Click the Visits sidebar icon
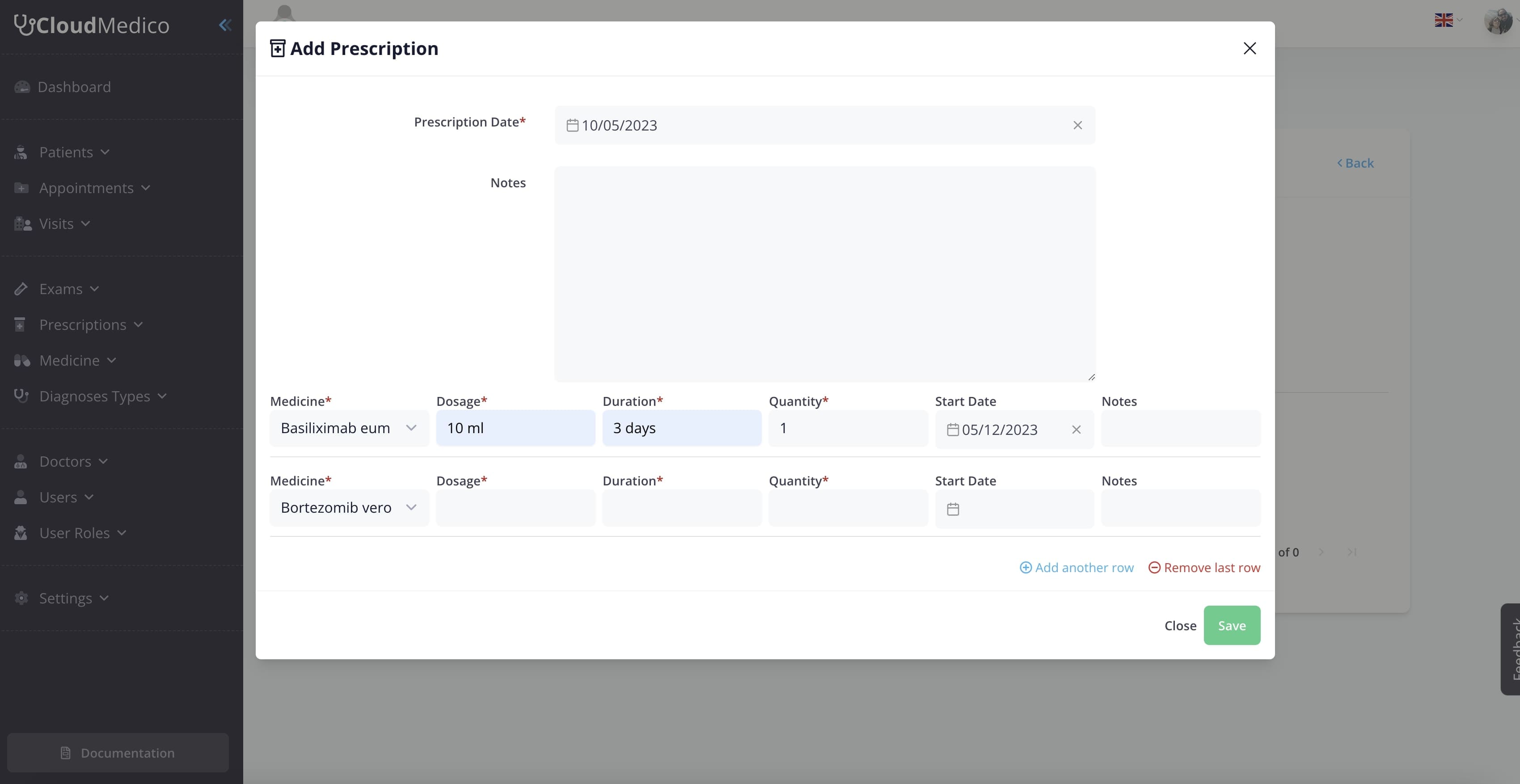 click(x=21, y=223)
